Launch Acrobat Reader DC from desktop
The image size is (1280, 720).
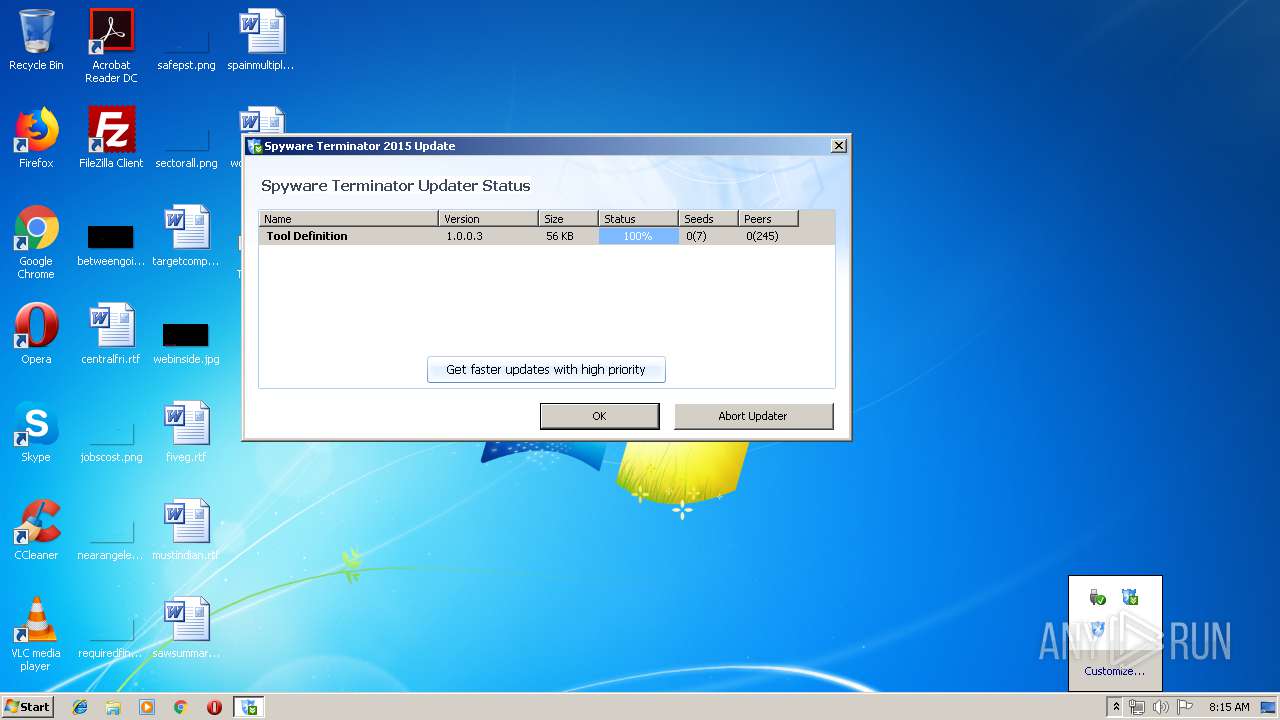(111, 46)
